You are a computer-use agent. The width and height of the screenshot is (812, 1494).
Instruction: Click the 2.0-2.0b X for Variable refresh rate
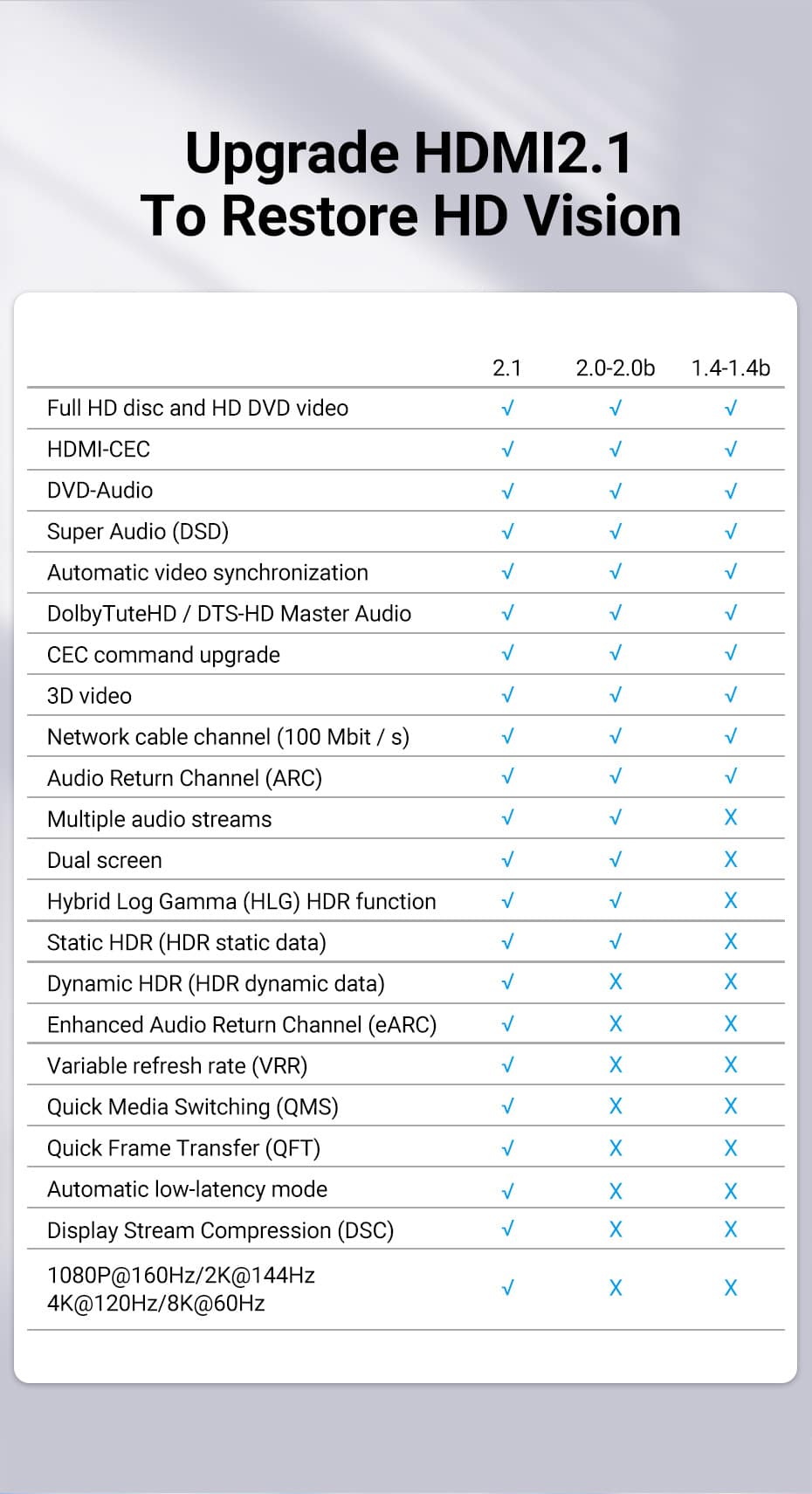pos(616,1064)
